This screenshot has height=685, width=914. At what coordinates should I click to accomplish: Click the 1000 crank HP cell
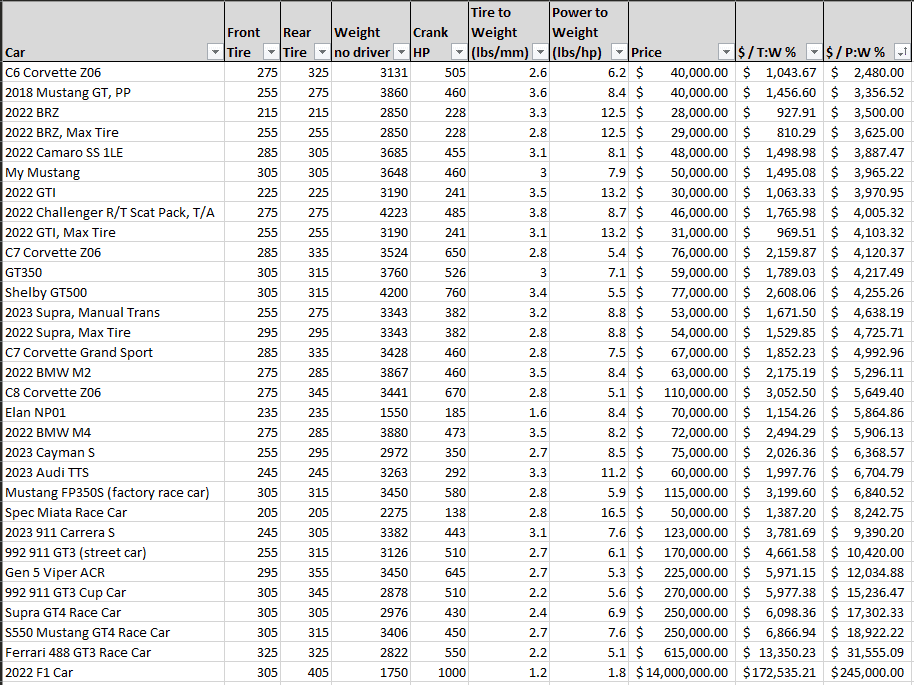[x=440, y=673]
